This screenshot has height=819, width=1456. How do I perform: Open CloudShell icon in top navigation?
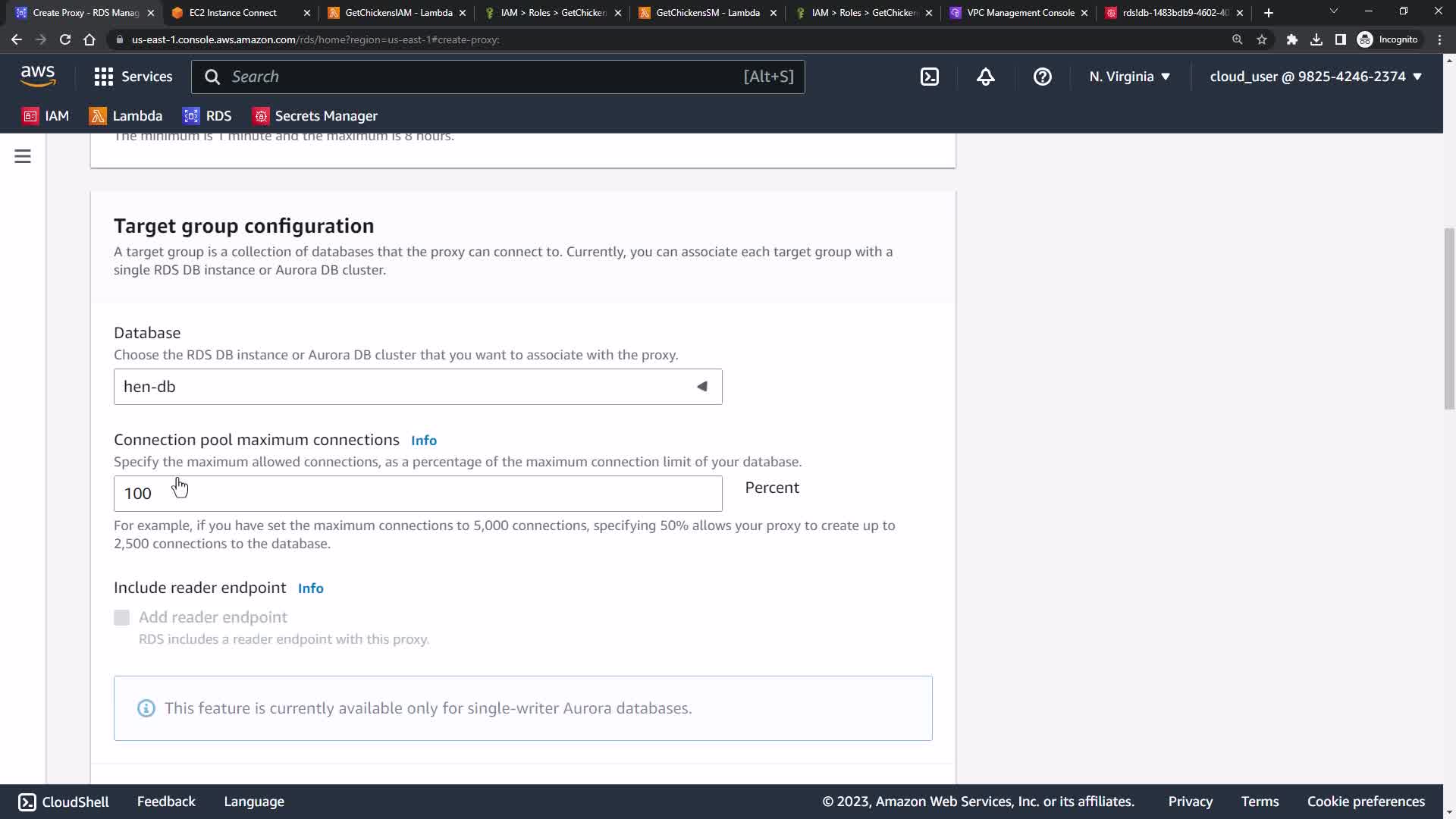coord(930,77)
